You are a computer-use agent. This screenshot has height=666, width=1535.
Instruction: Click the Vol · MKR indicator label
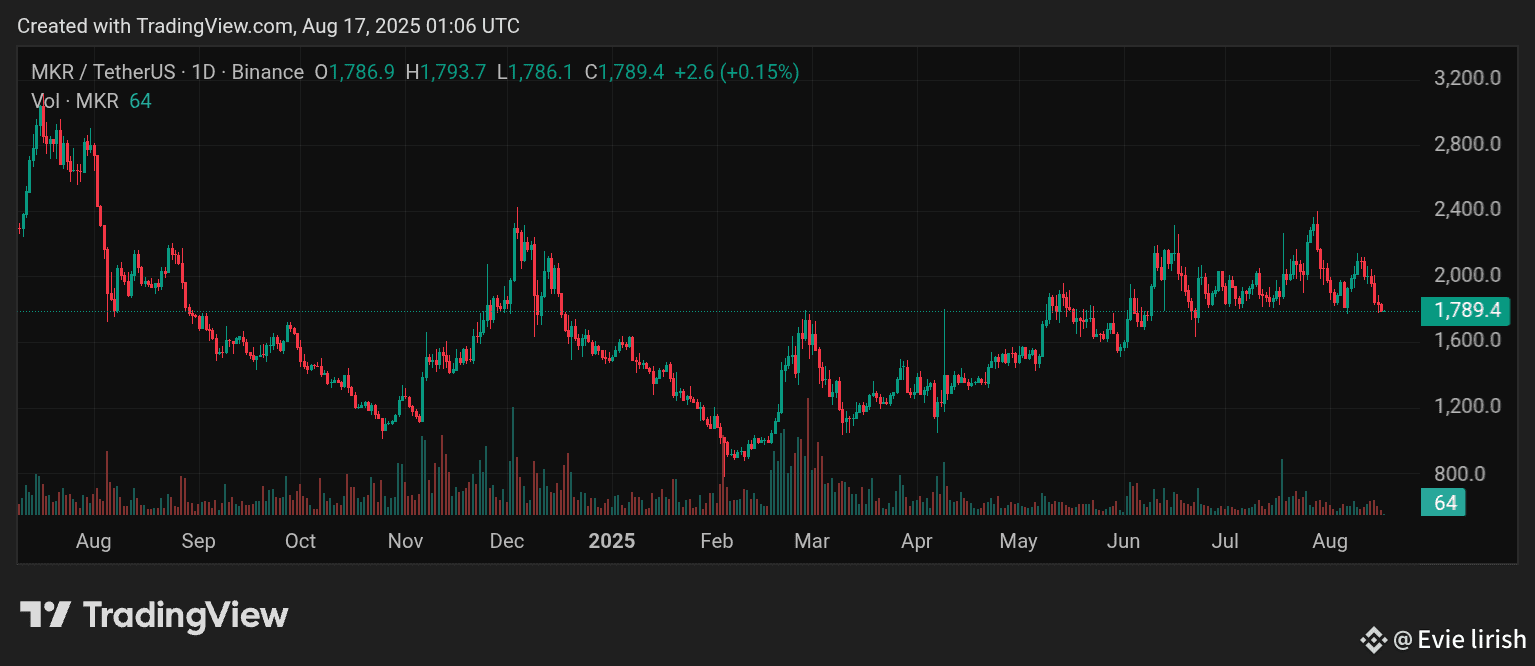coord(75,101)
